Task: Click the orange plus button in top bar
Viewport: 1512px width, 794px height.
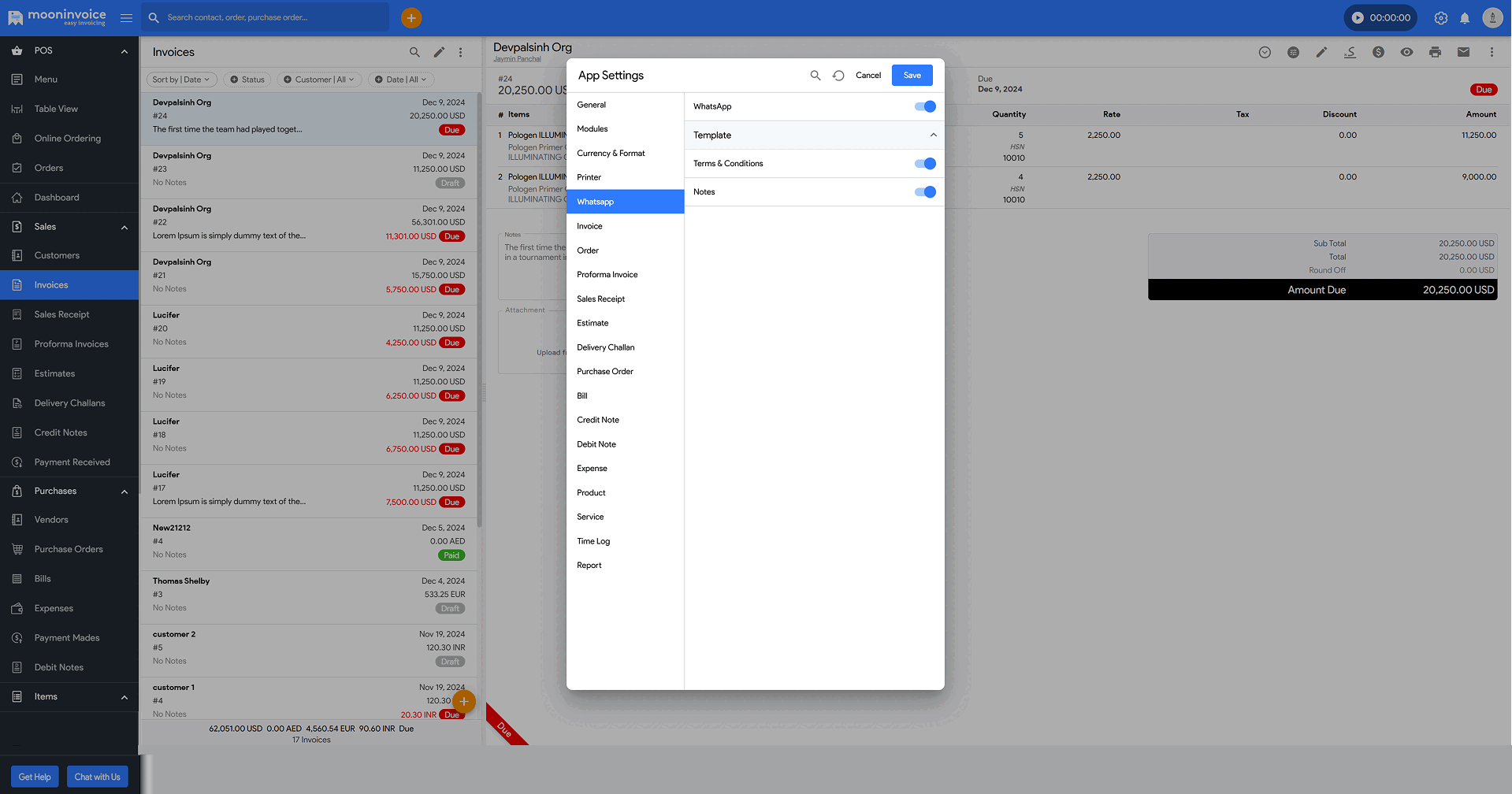Action: pos(411,17)
